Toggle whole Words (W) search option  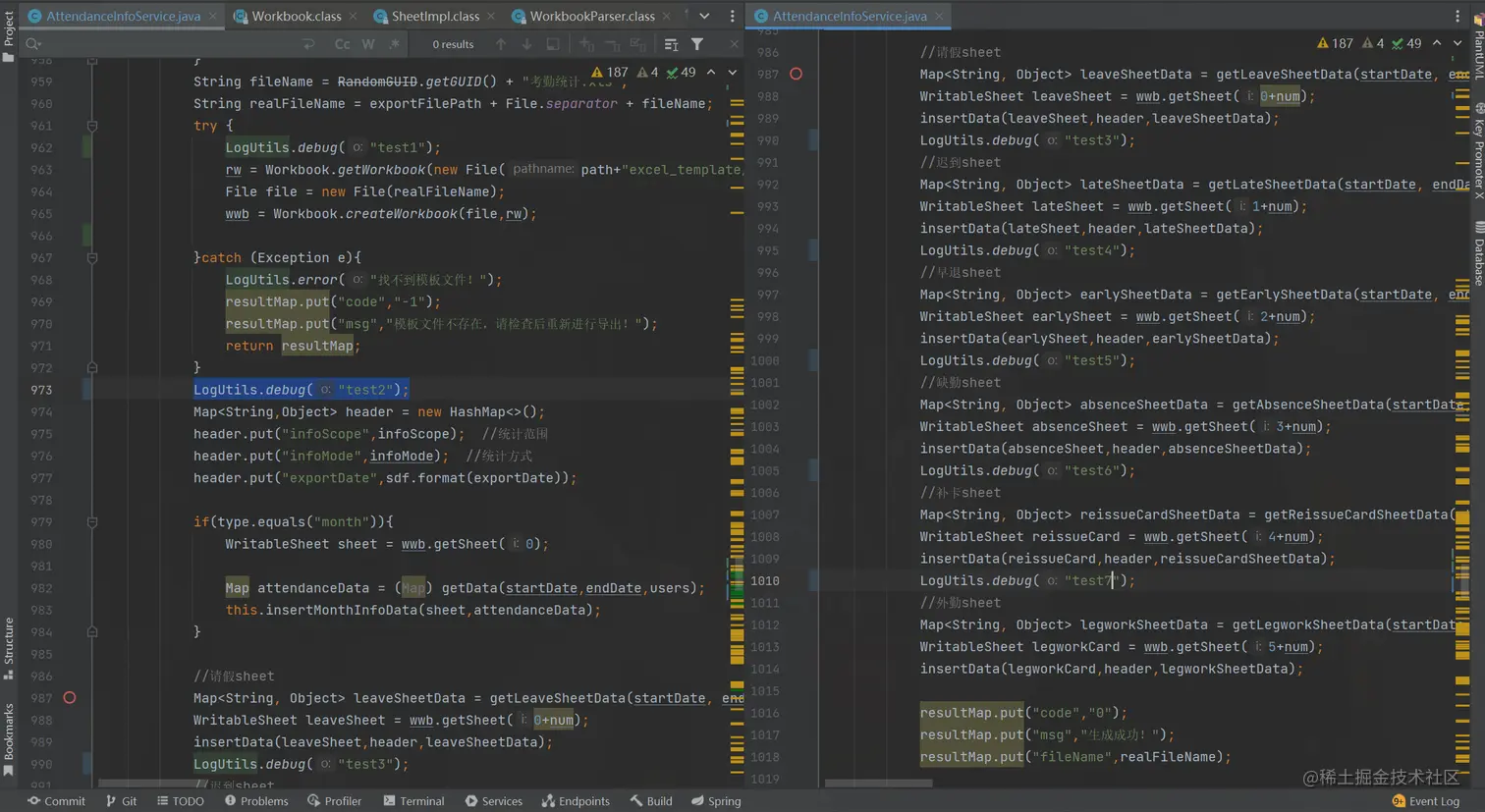(x=368, y=44)
